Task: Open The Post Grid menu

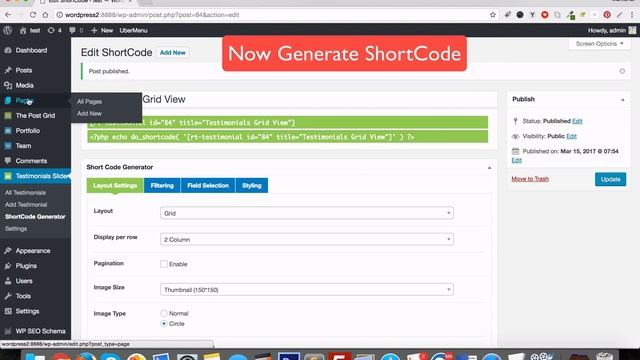Action: point(36,116)
